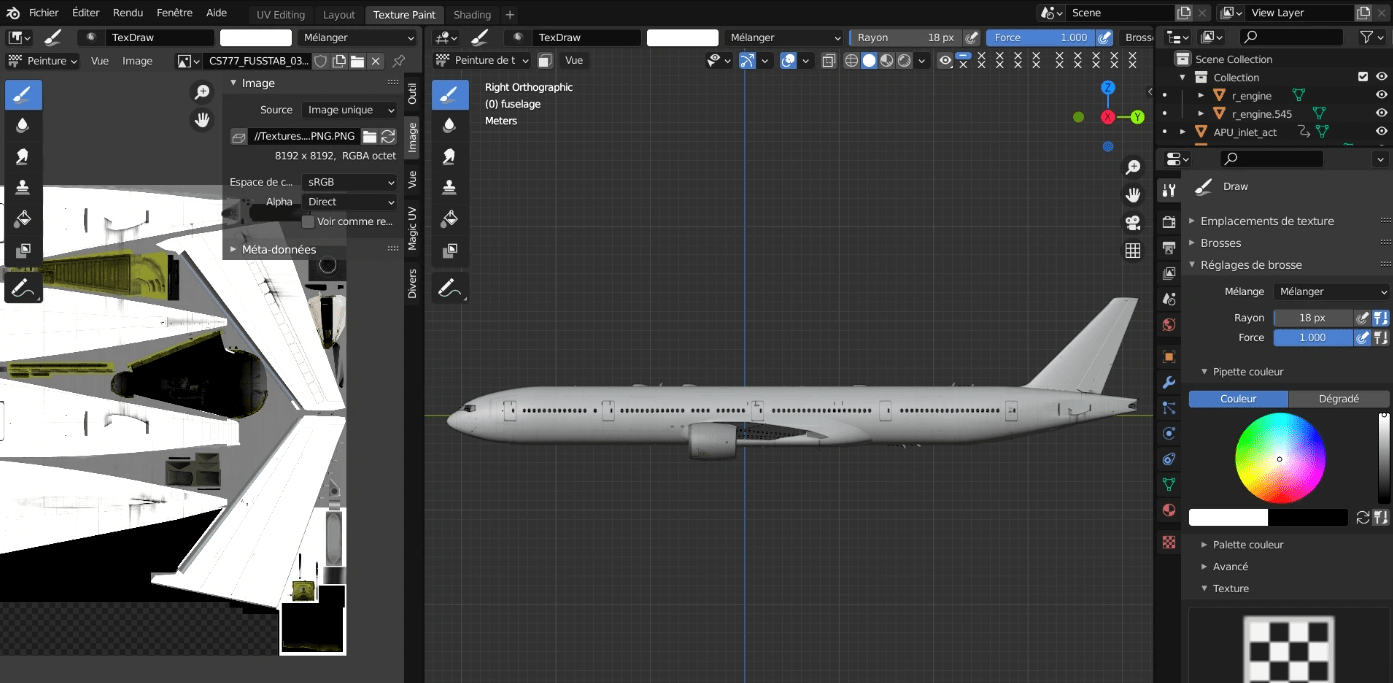Toggle visibility of APU_inlet_act object
Image resolution: width=1393 pixels, height=683 pixels.
click(x=1381, y=132)
